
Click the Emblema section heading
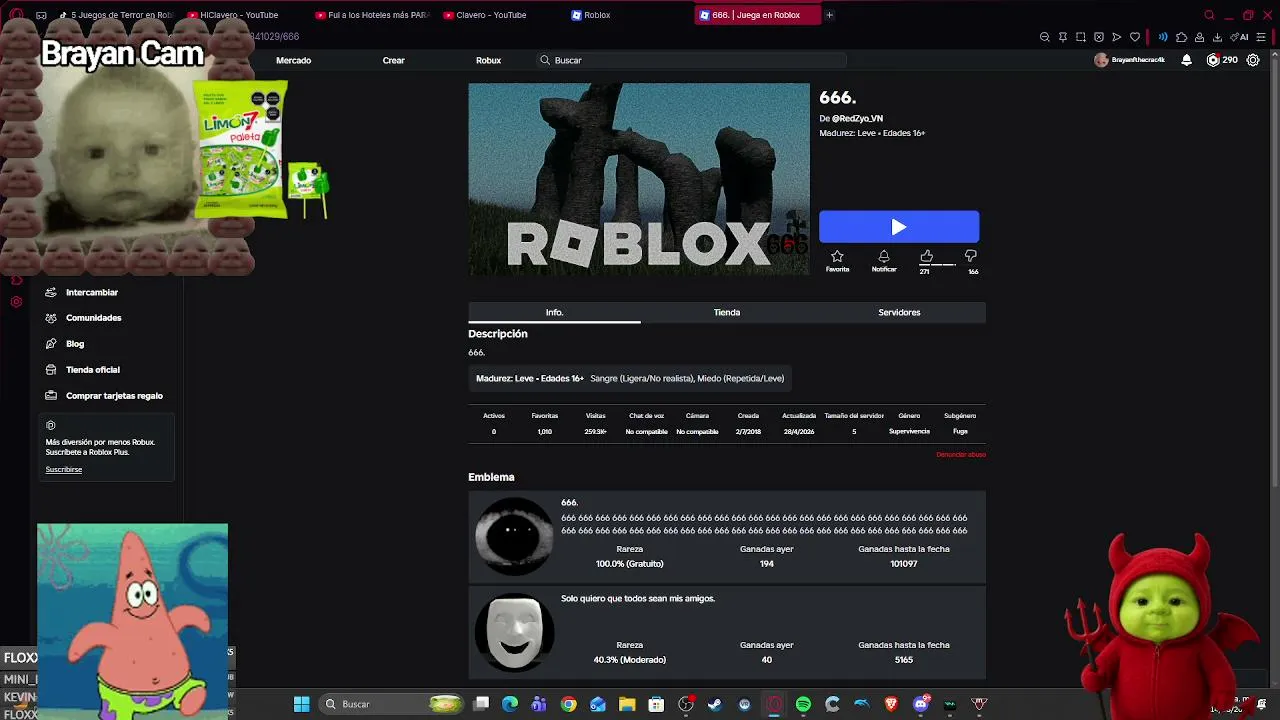tap(491, 477)
